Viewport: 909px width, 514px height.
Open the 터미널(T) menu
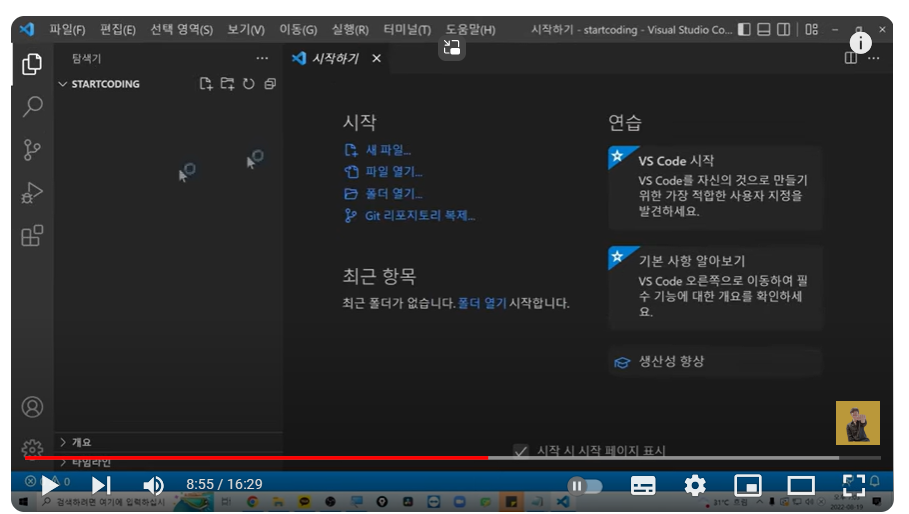click(x=407, y=30)
